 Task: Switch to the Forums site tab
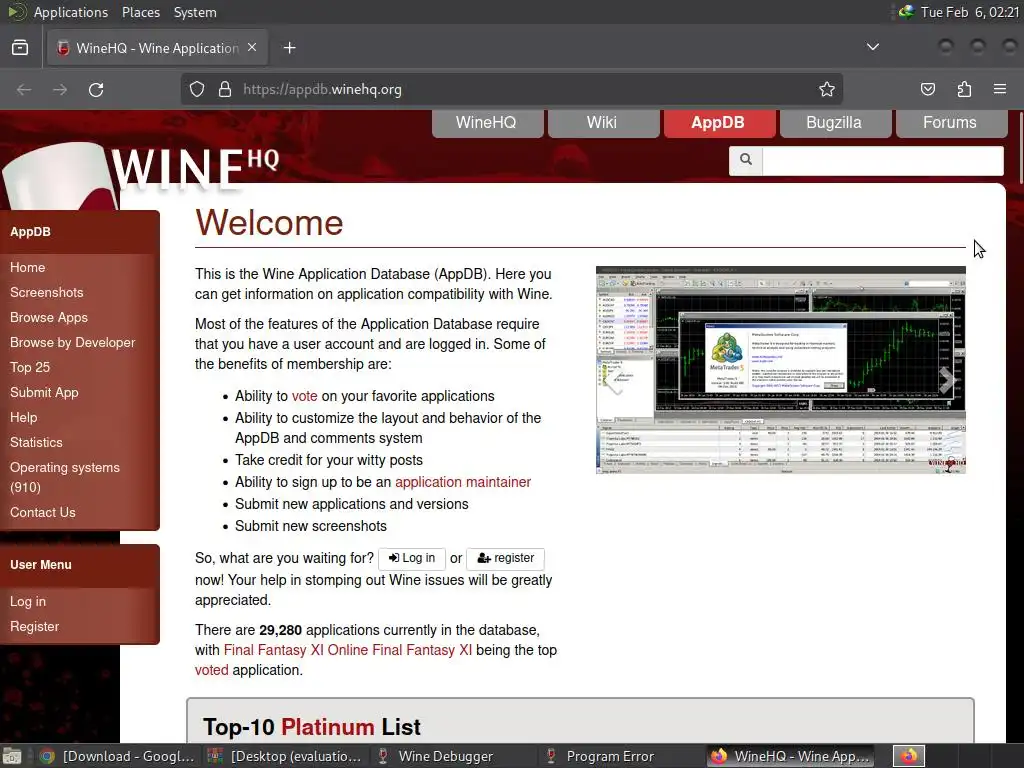[952, 123]
